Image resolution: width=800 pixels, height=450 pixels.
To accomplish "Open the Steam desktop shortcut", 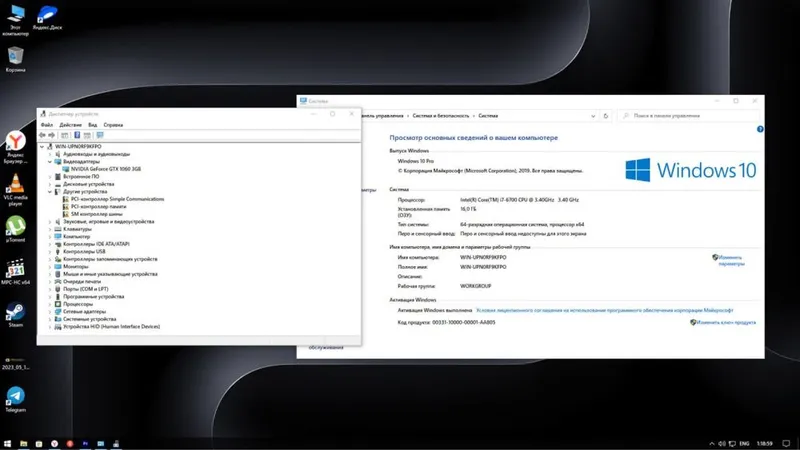I will [15, 315].
